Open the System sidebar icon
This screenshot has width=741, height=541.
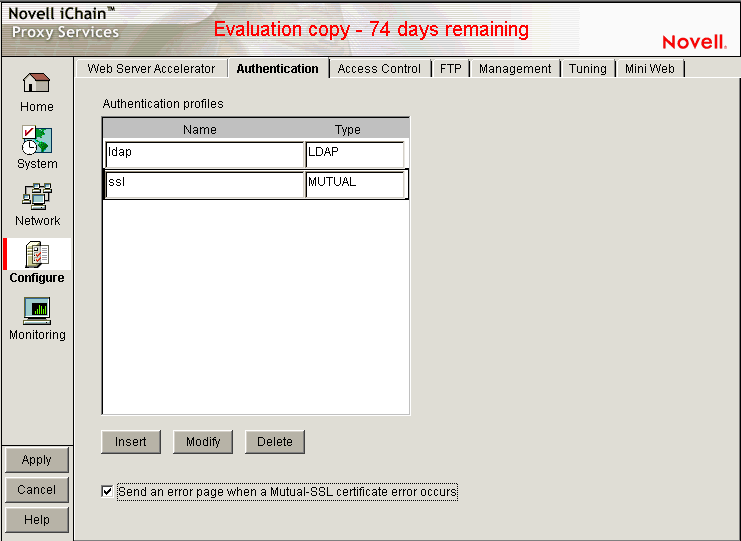point(37,140)
